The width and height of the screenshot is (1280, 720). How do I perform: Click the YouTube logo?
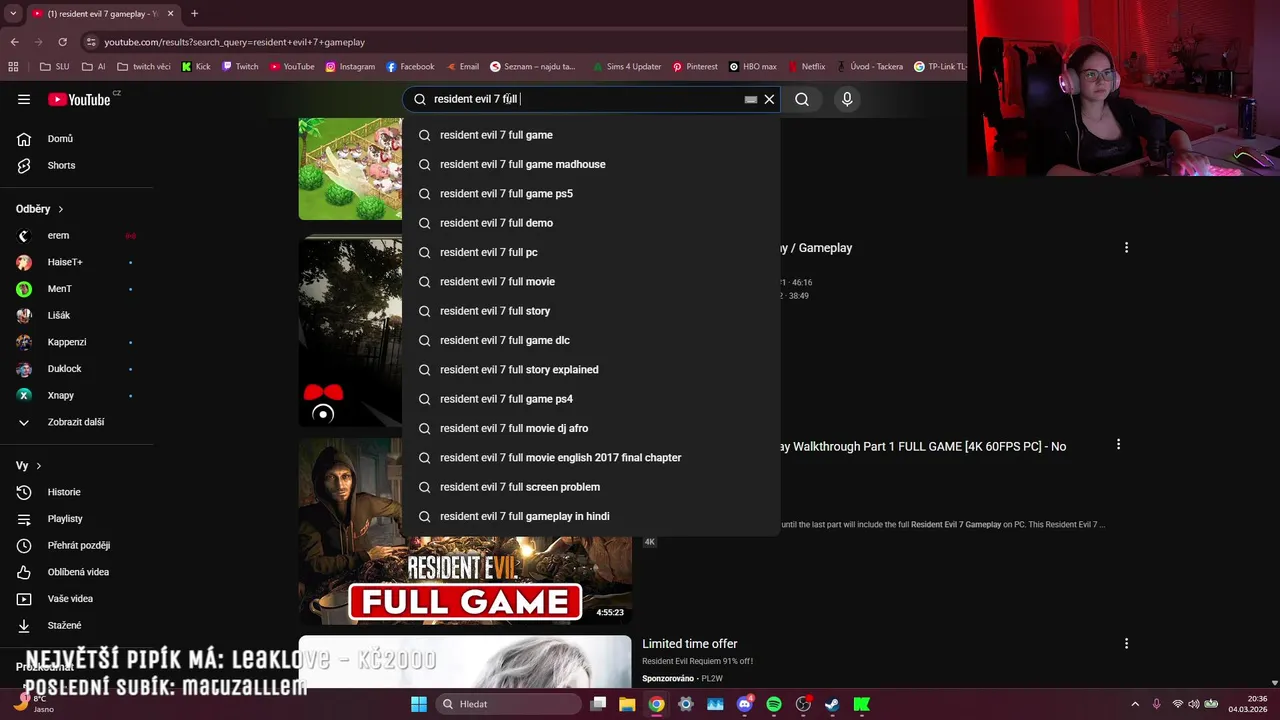point(80,99)
